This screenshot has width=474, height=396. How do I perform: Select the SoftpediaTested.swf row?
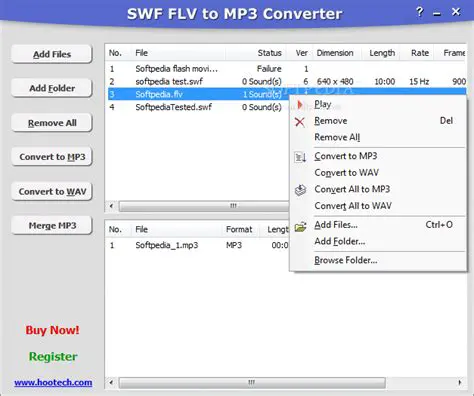pyautogui.click(x=198, y=107)
